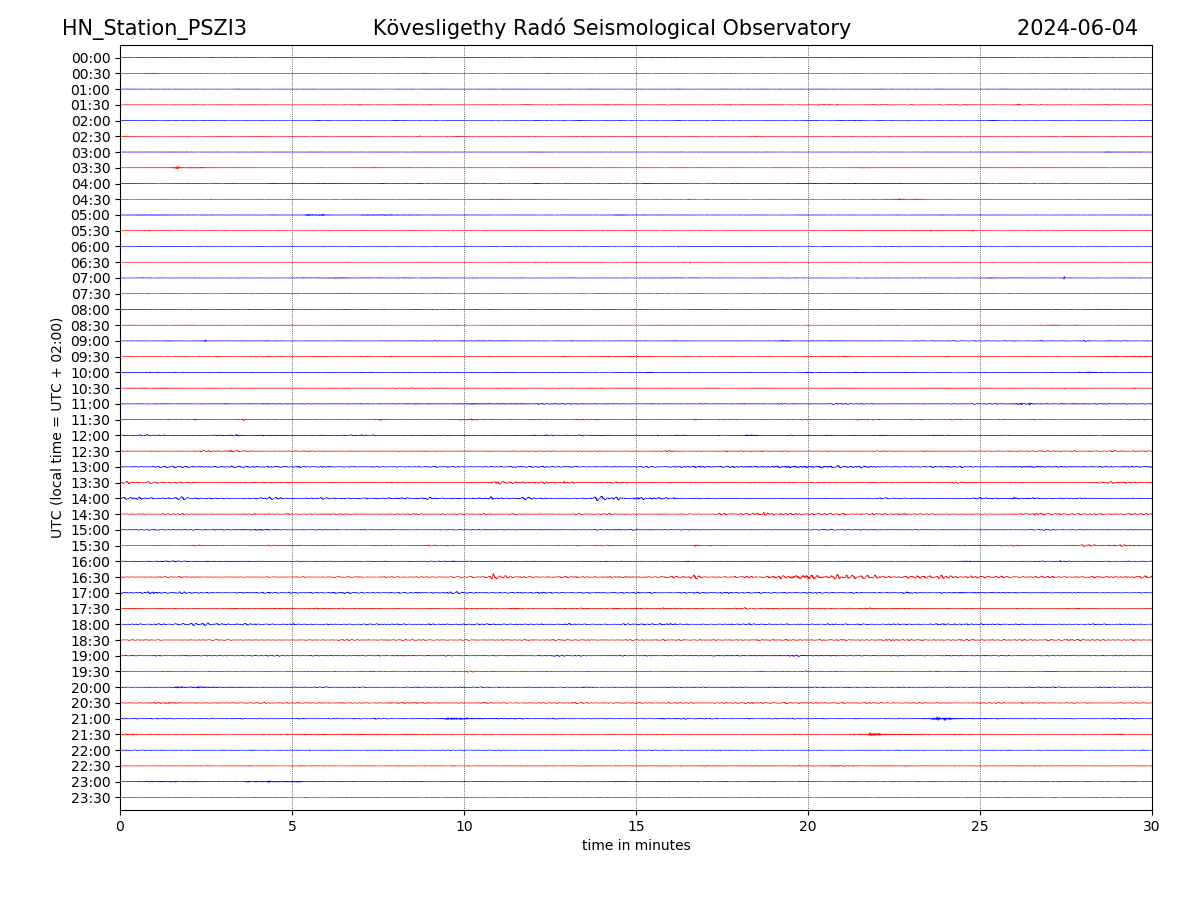Click the 12:00 time row label
The image size is (1200, 900).
click(90, 436)
